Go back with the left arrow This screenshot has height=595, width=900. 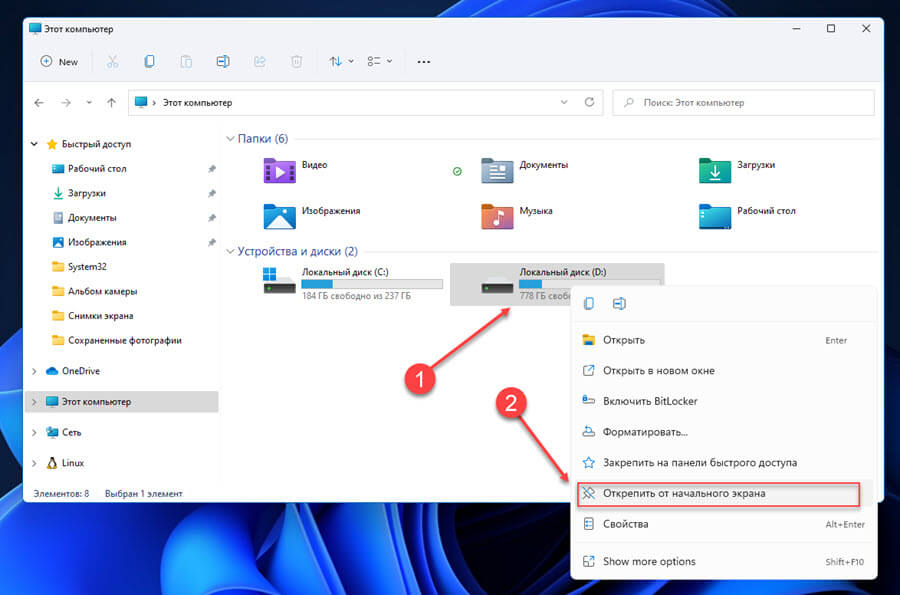click(39, 103)
